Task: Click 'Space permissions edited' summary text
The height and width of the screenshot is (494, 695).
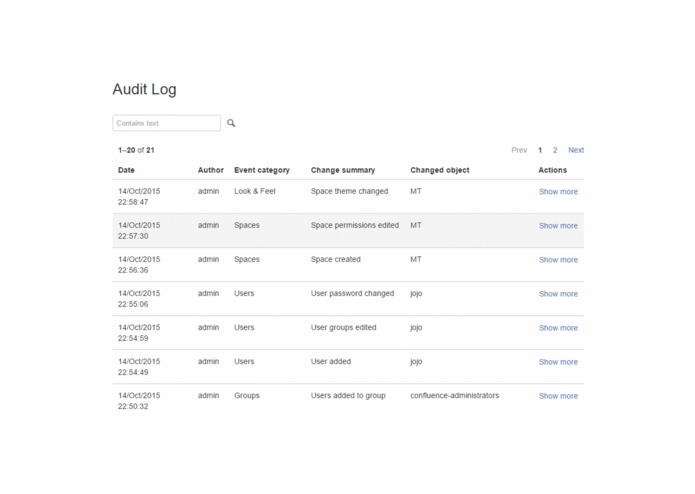Action: (x=355, y=226)
